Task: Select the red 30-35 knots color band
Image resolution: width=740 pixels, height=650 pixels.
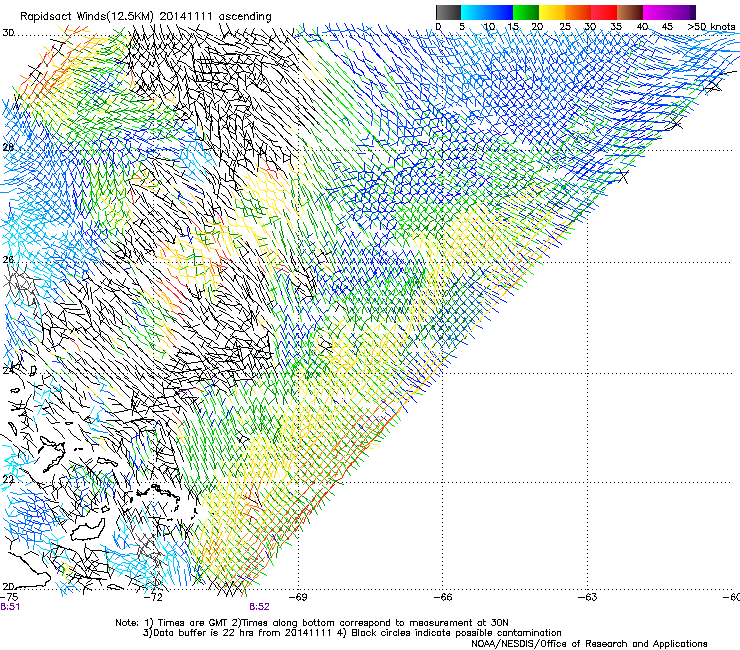Action: [x=604, y=12]
